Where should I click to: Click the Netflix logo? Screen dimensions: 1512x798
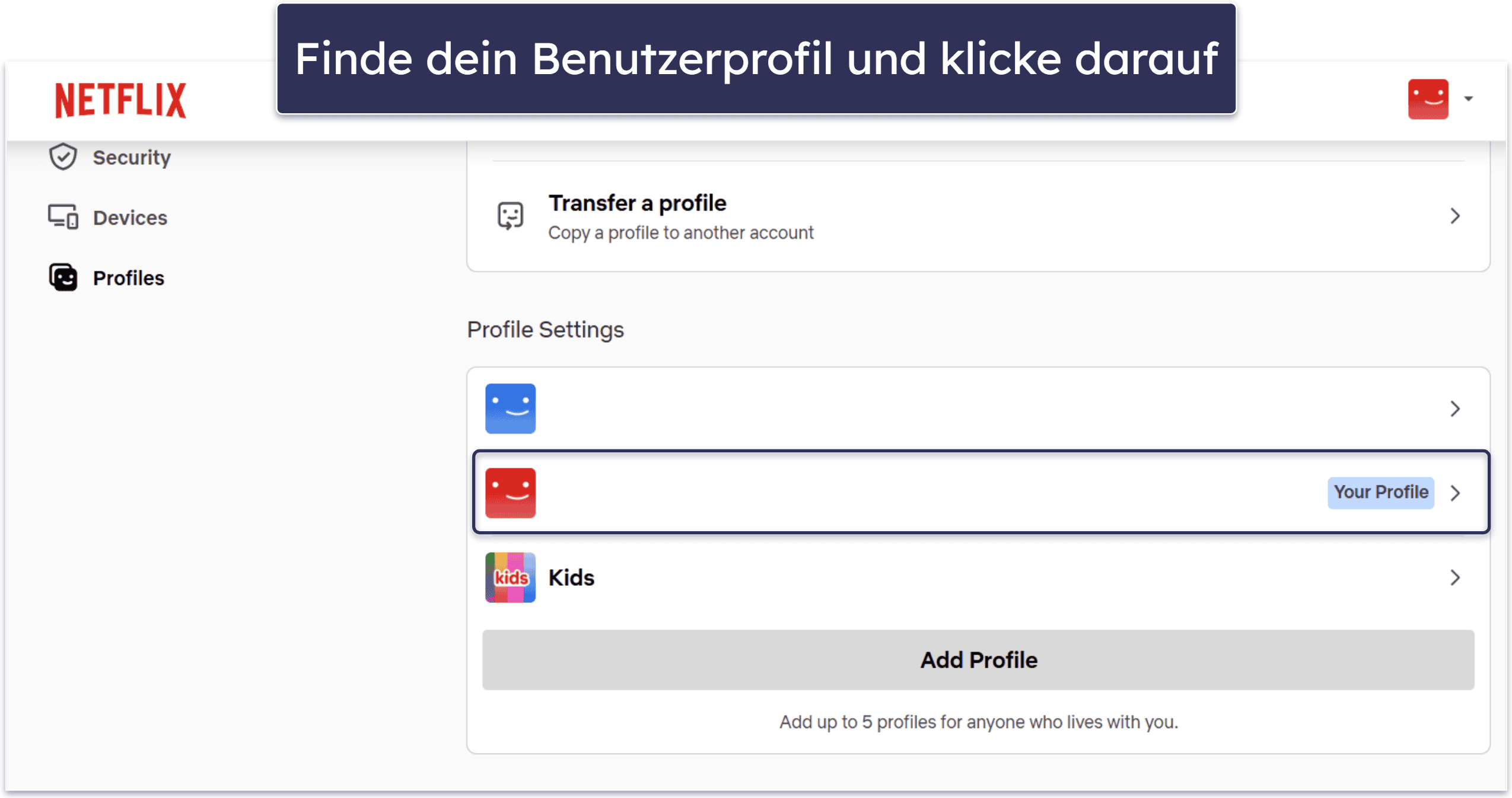[x=120, y=100]
